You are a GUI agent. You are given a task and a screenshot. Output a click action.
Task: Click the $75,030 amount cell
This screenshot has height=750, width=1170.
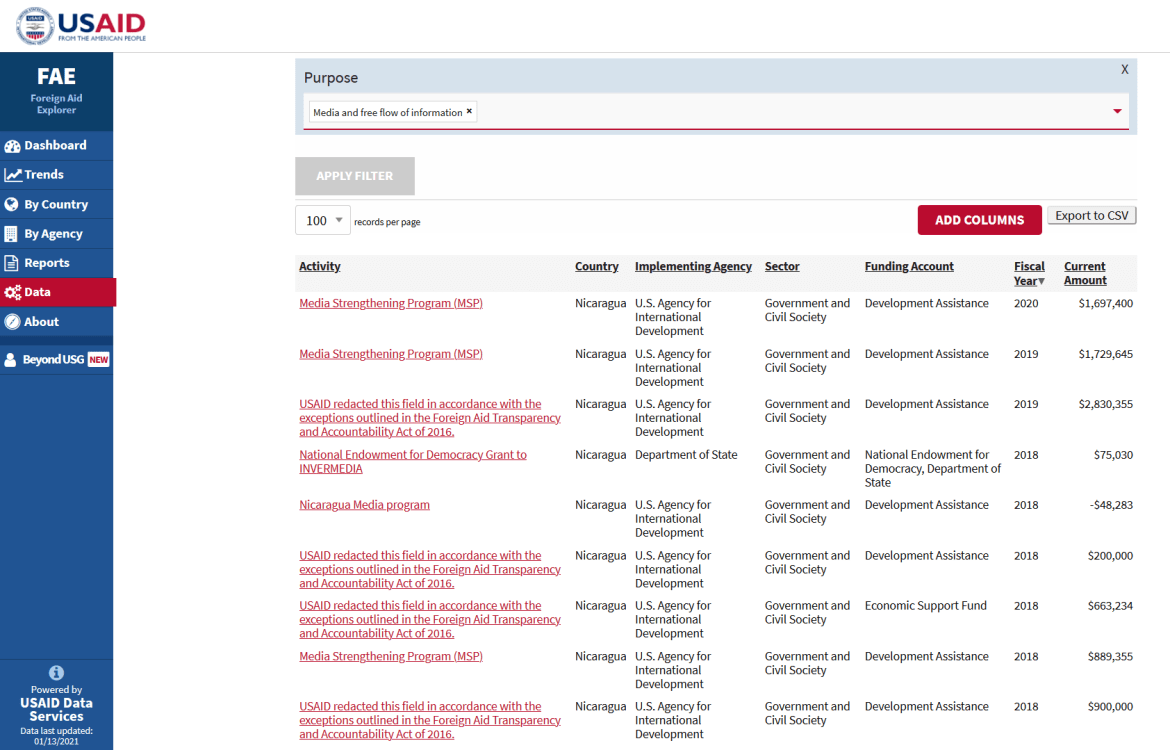(1113, 454)
